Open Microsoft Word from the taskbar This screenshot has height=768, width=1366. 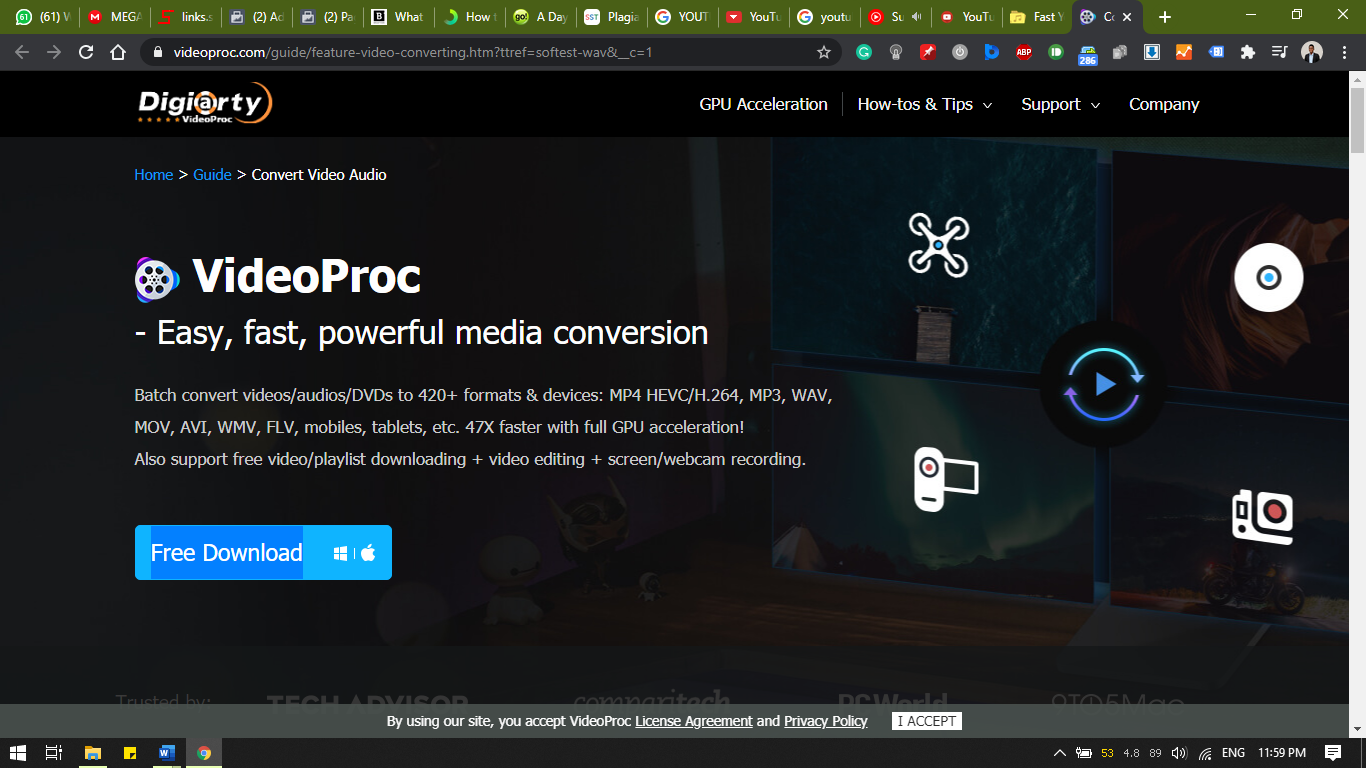coord(167,753)
